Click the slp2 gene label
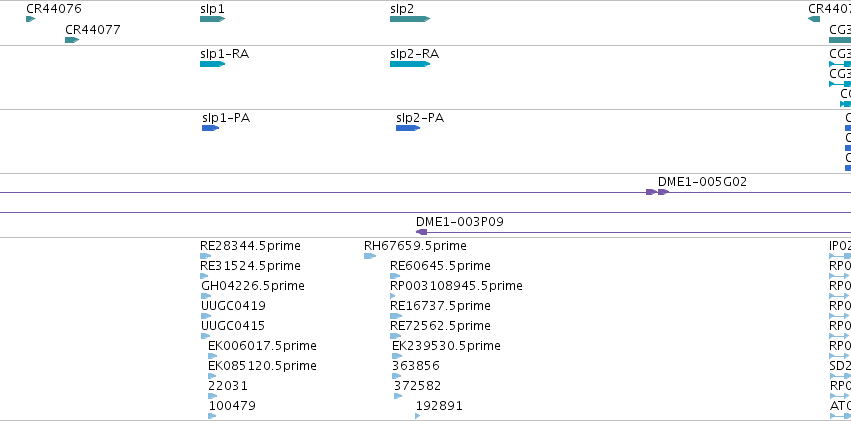This screenshot has width=851, height=421. point(402,9)
